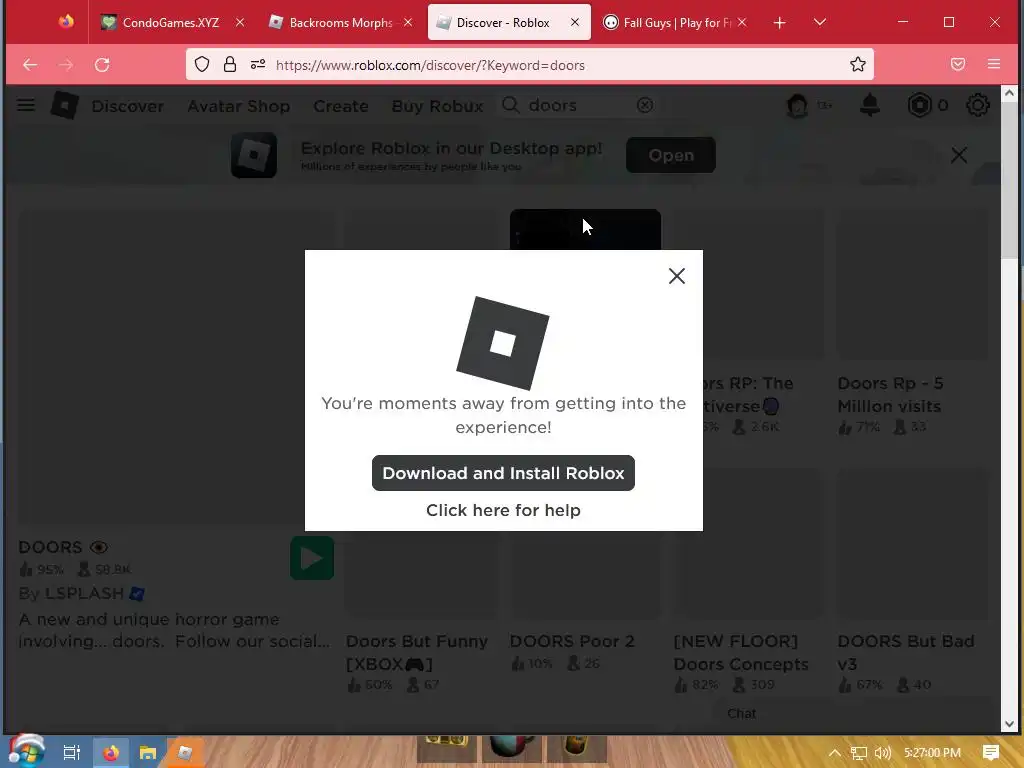Click the Firefox taskbar icon
1024x768 pixels.
111,753
